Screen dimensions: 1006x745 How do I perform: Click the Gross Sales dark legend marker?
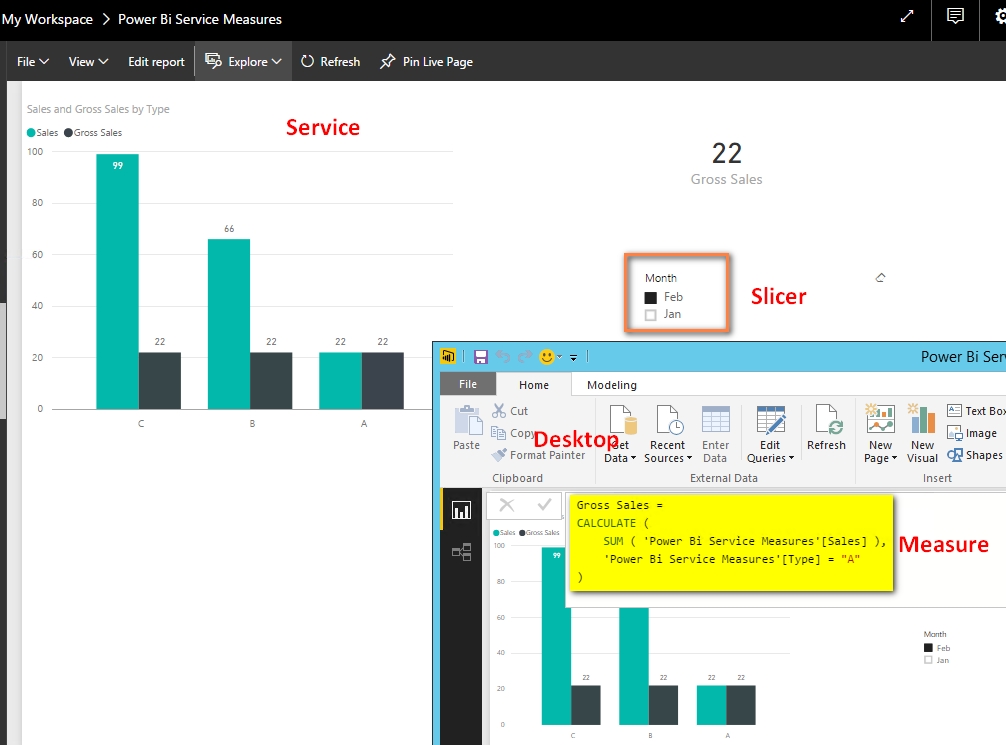pos(68,133)
